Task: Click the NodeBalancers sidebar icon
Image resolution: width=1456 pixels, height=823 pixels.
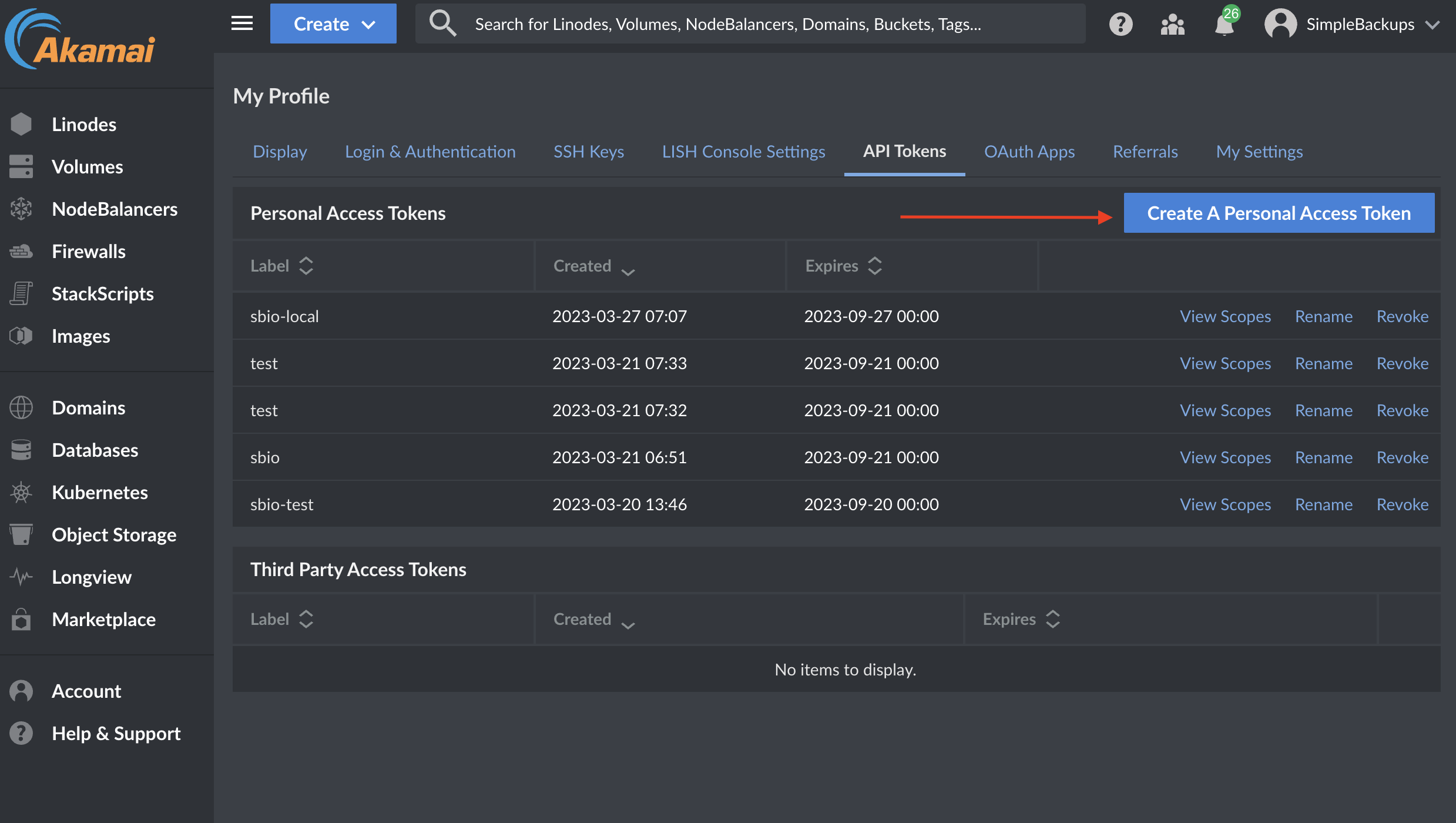Action: point(21,209)
